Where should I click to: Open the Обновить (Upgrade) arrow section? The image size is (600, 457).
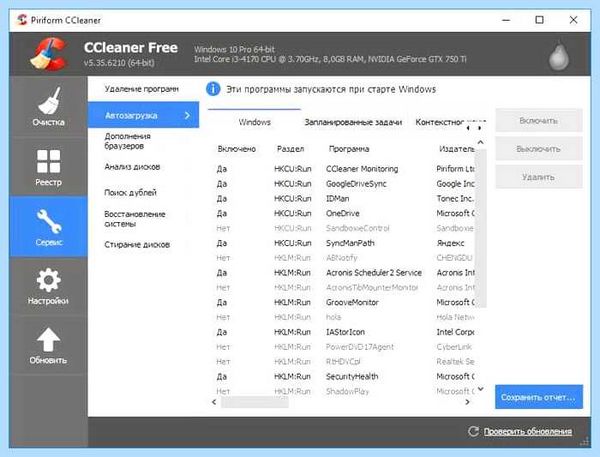tap(48, 345)
